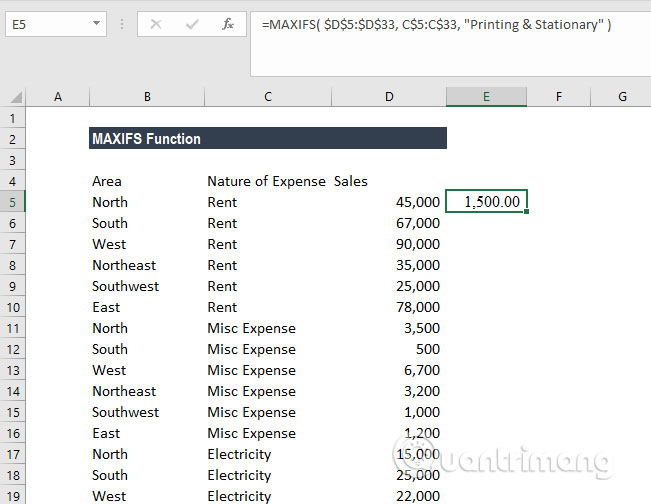Select row 10 header
Viewport: 651px width, 504px height.
click(x=12, y=307)
